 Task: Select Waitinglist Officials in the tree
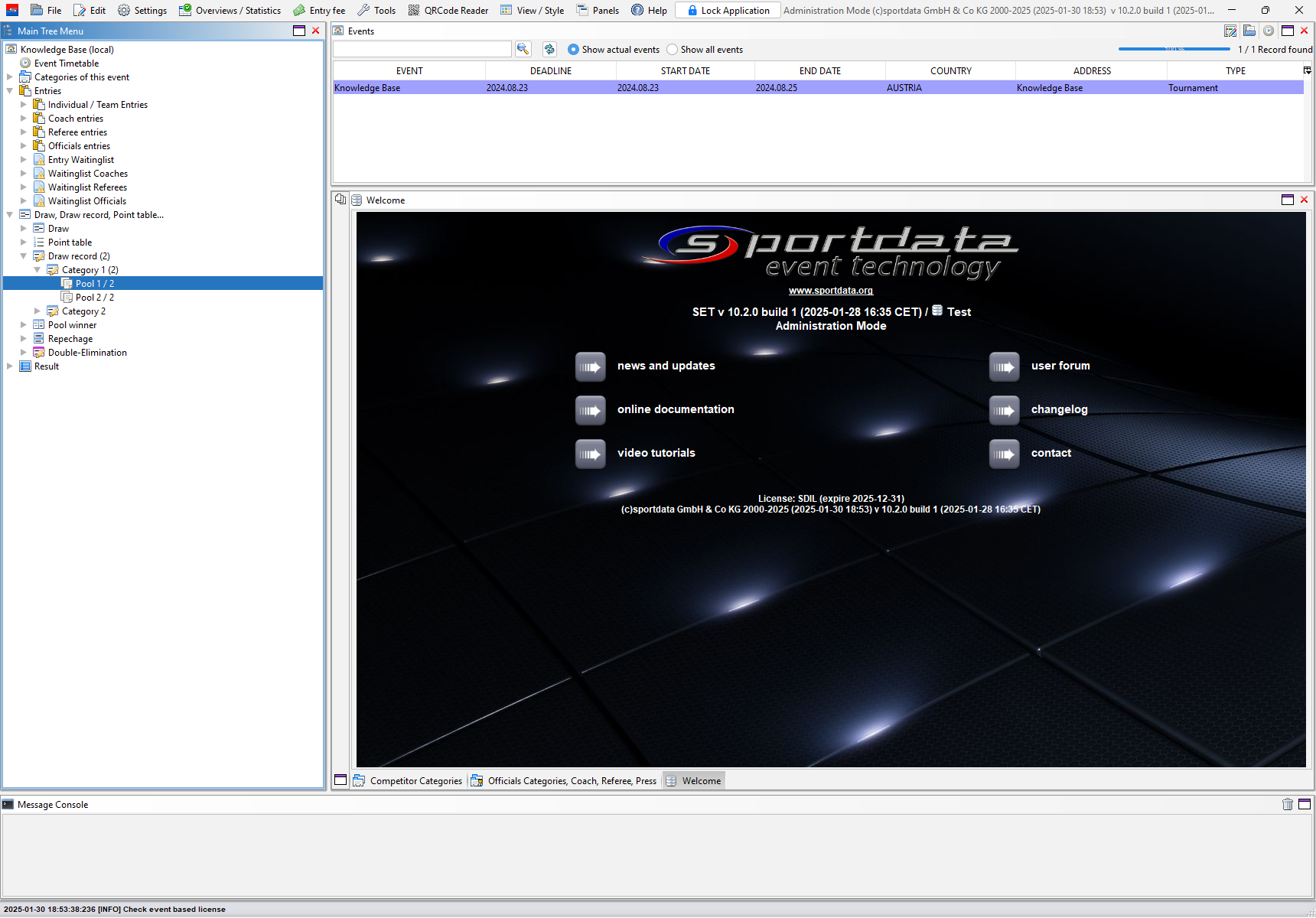[x=87, y=201]
